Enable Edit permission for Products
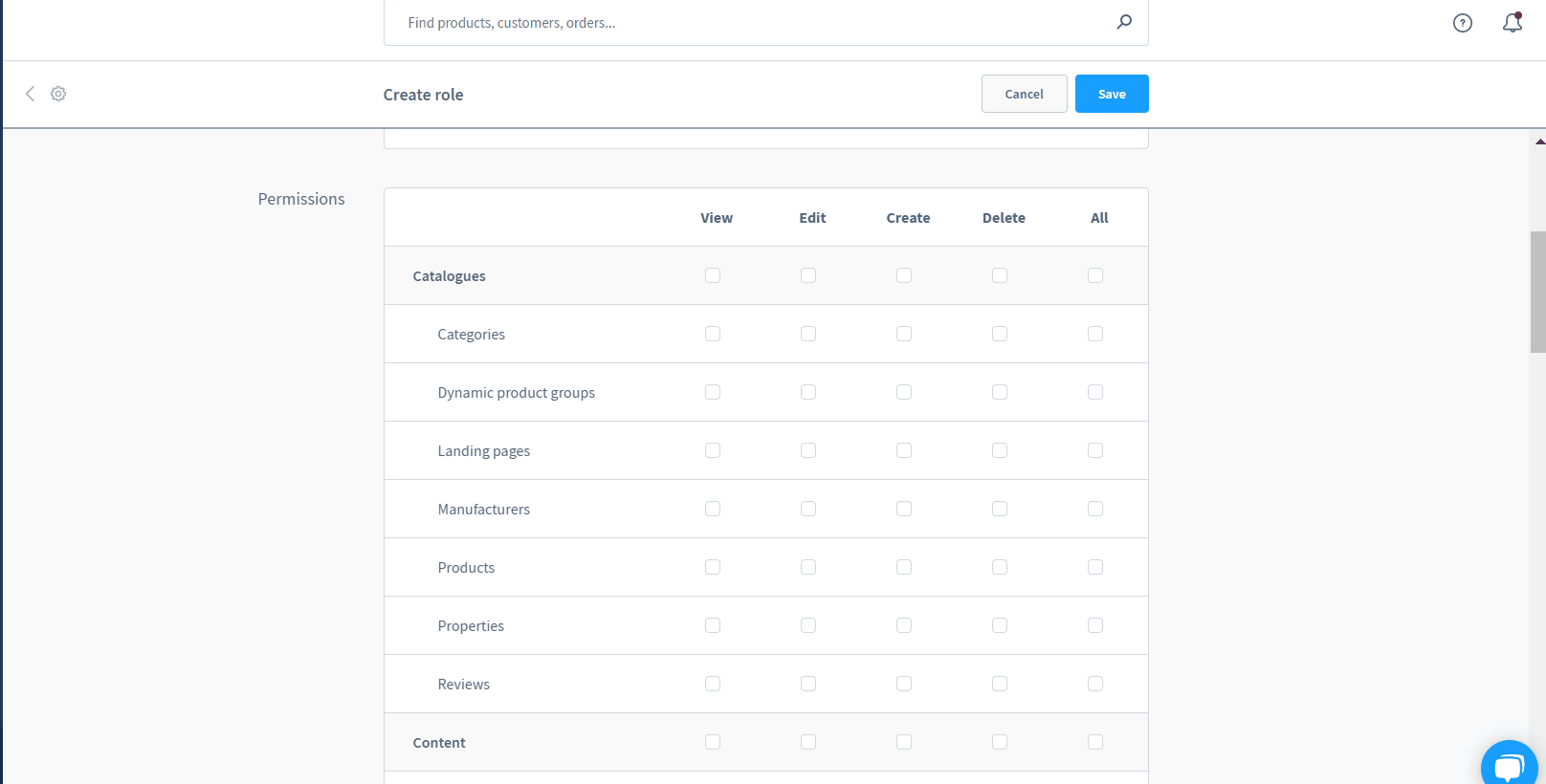This screenshot has width=1546, height=784. pos(808,567)
